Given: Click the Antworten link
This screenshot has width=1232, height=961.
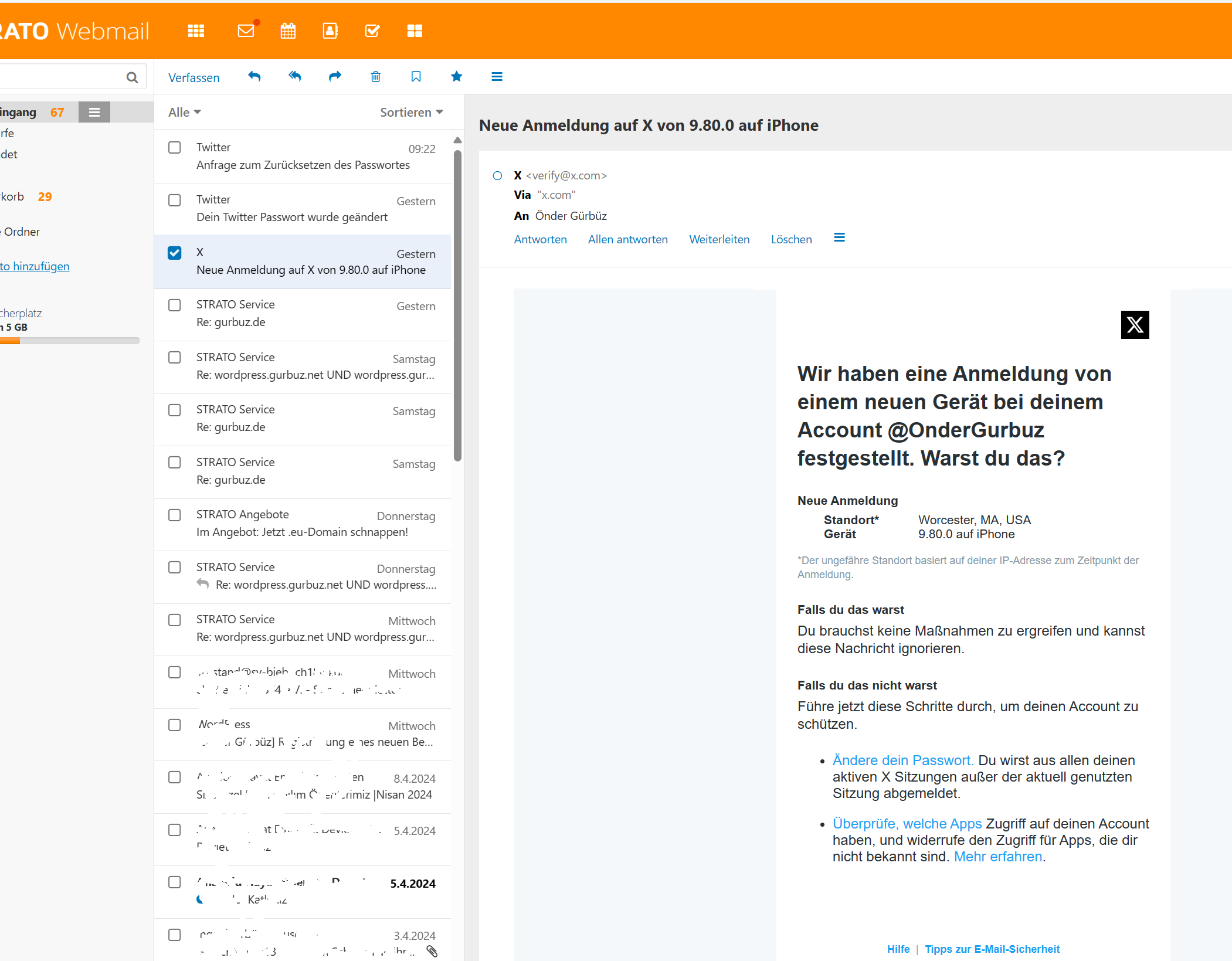Looking at the screenshot, I should click(x=541, y=239).
